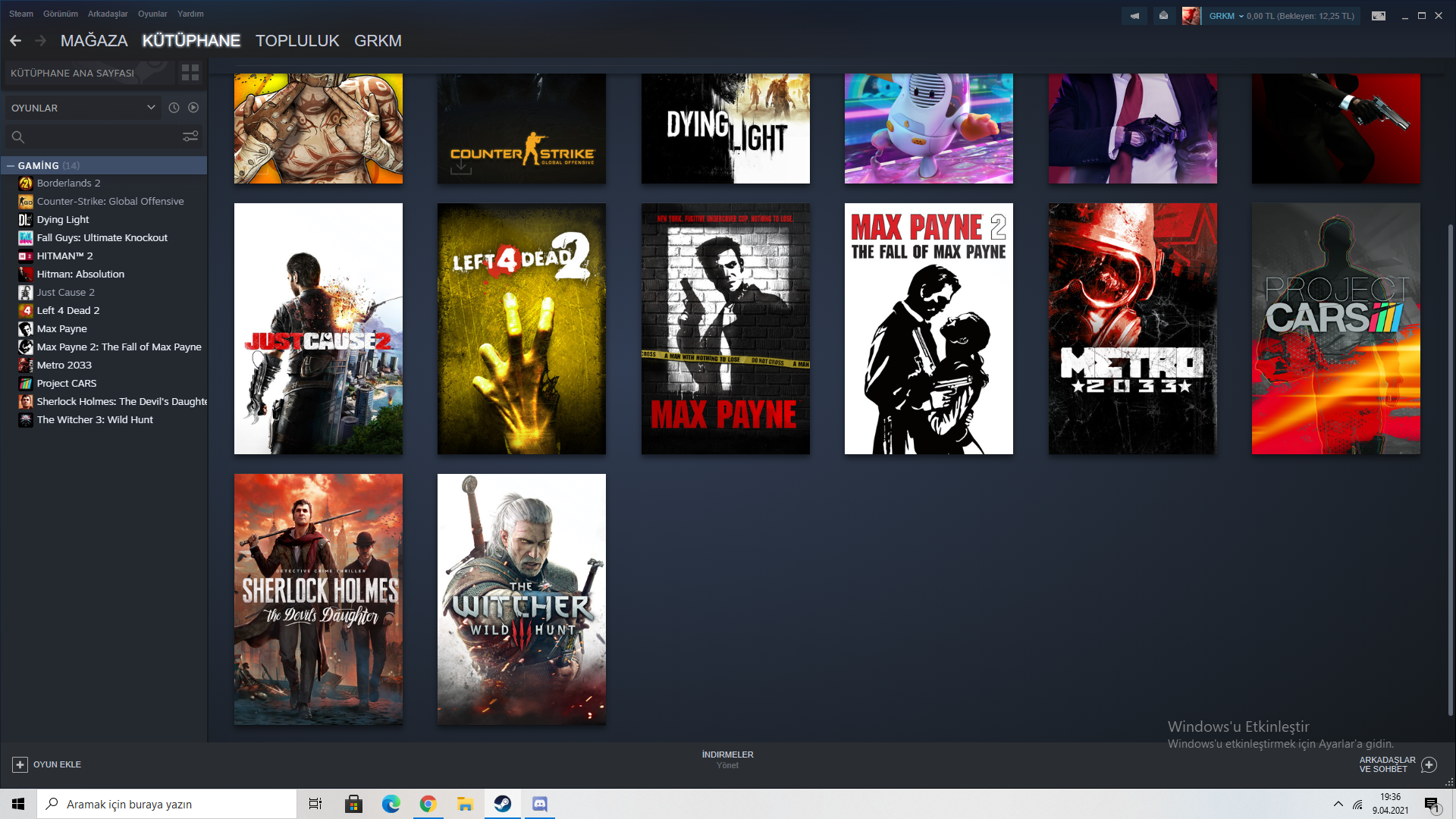
Task: Open Google Chrome from taskbar
Action: point(428,804)
